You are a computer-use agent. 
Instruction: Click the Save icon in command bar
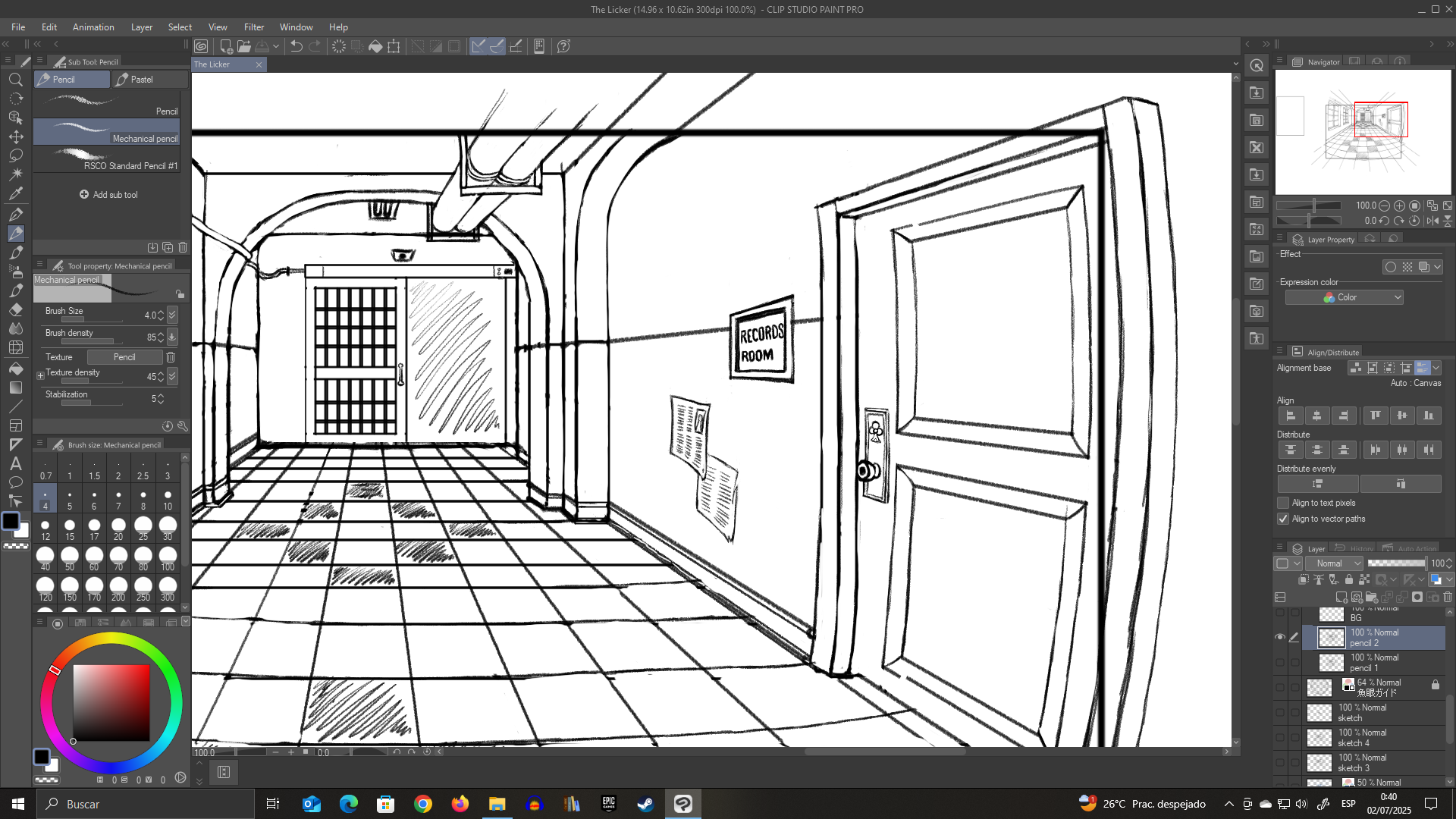click(262, 46)
